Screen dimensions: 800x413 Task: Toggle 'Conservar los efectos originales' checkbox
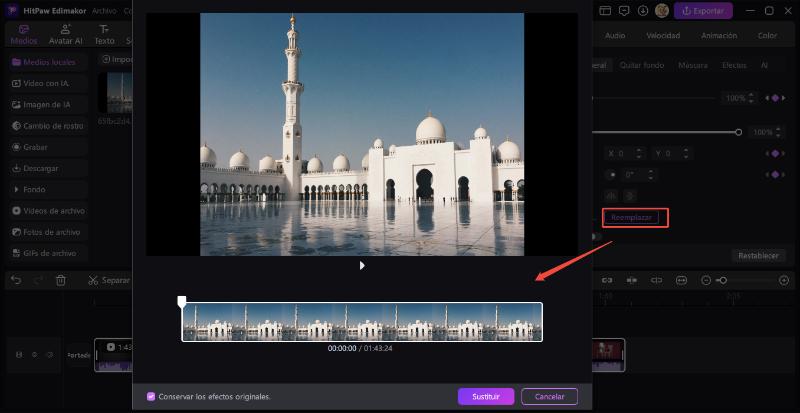coord(151,396)
